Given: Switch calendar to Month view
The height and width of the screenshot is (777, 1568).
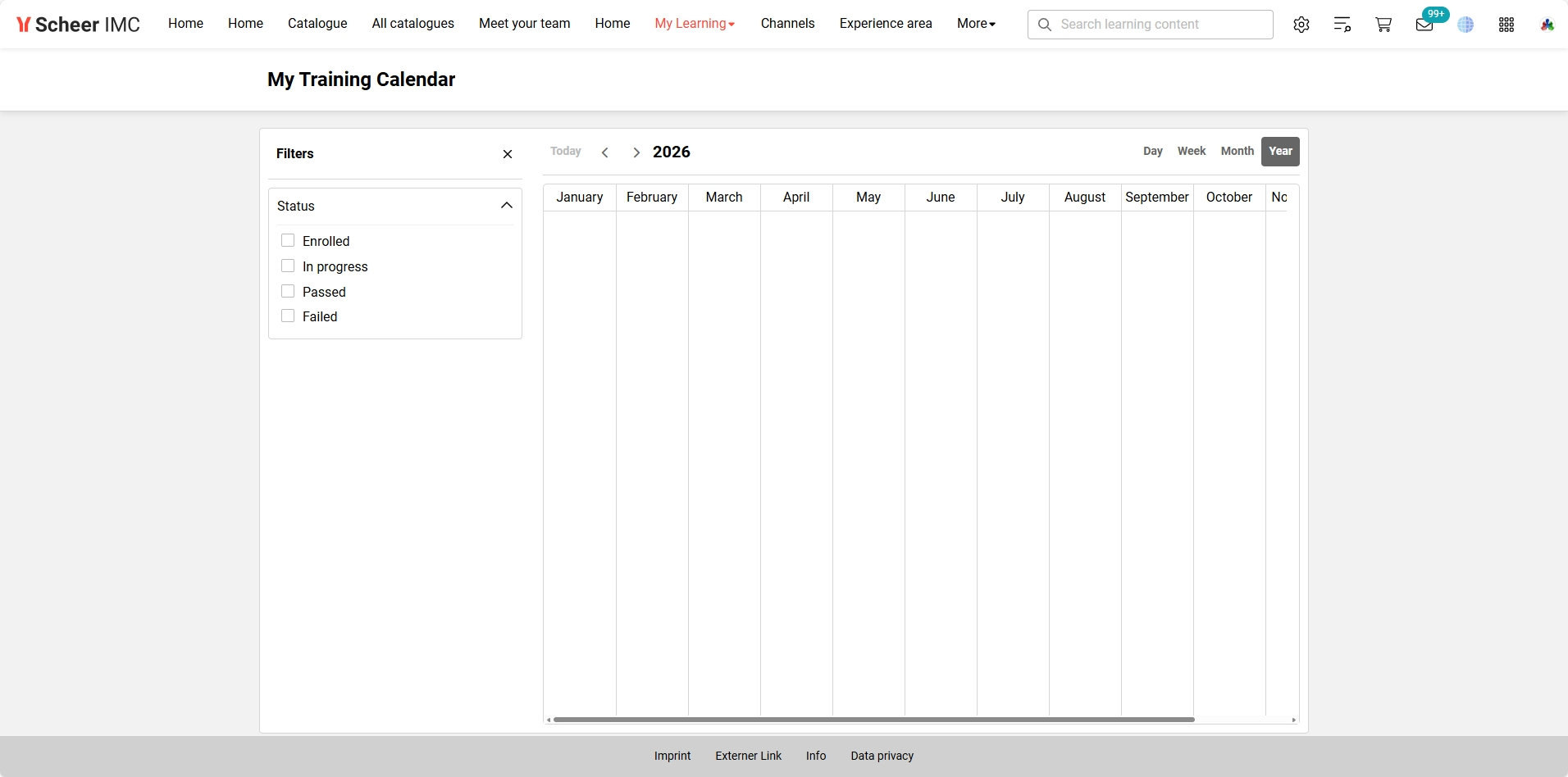Looking at the screenshot, I should pos(1237,151).
